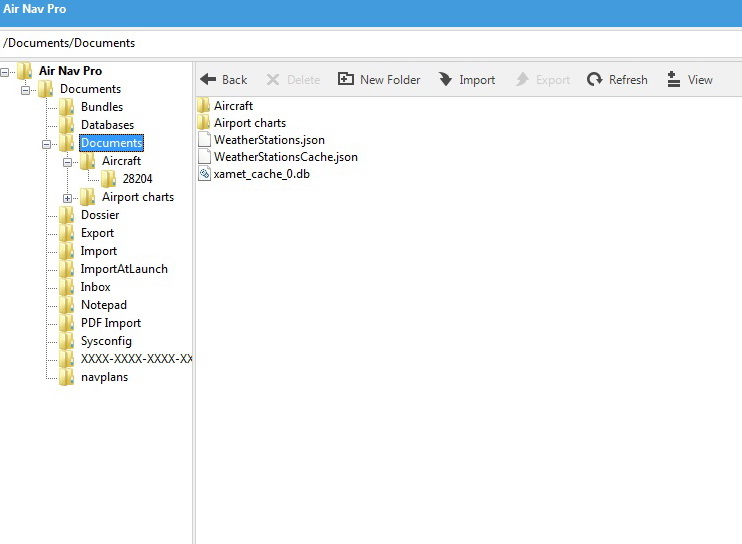This screenshot has width=742, height=544.
Task: Open the PDF Import folder
Action: pyautogui.click(x=110, y=323)
